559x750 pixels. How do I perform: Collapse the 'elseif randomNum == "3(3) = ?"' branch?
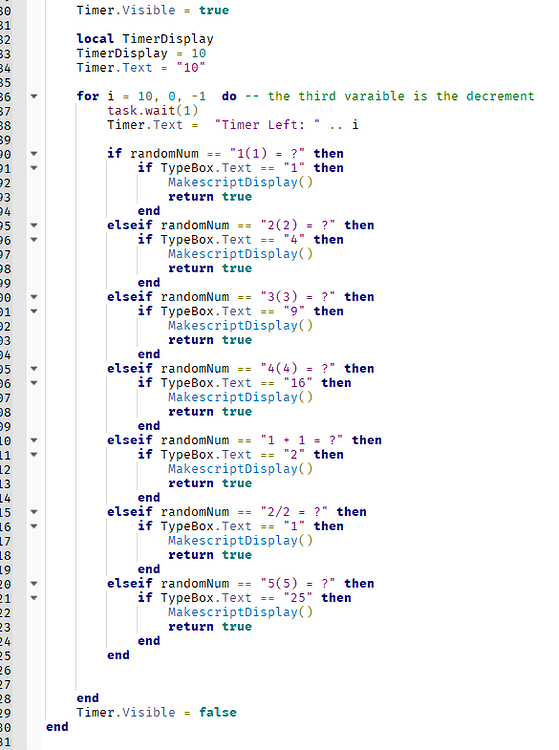[x=34, y=297]
